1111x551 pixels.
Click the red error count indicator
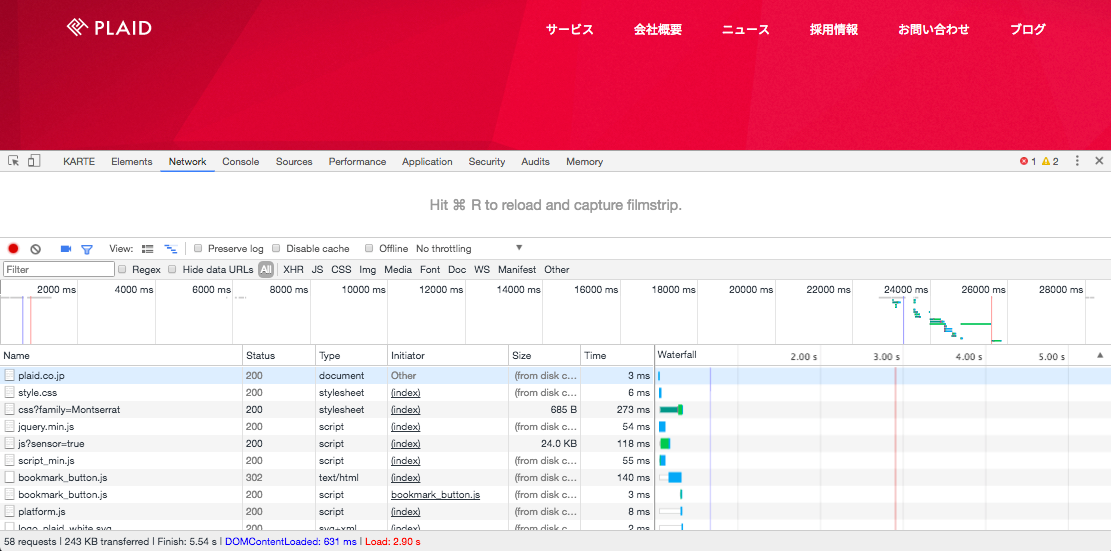click(1028, 161)
